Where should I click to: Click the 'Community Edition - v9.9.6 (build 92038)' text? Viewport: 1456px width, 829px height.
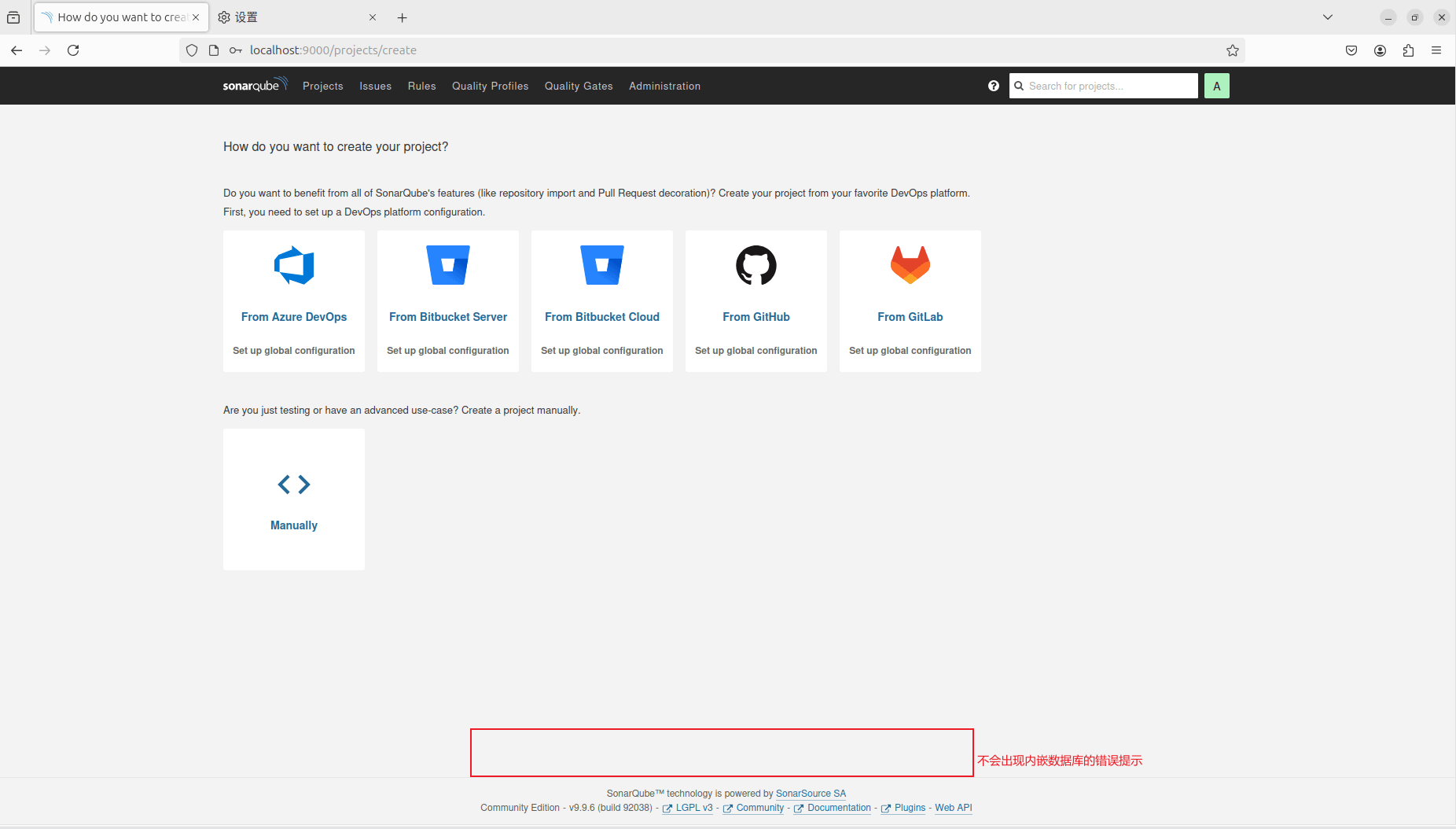coord(567,808)
